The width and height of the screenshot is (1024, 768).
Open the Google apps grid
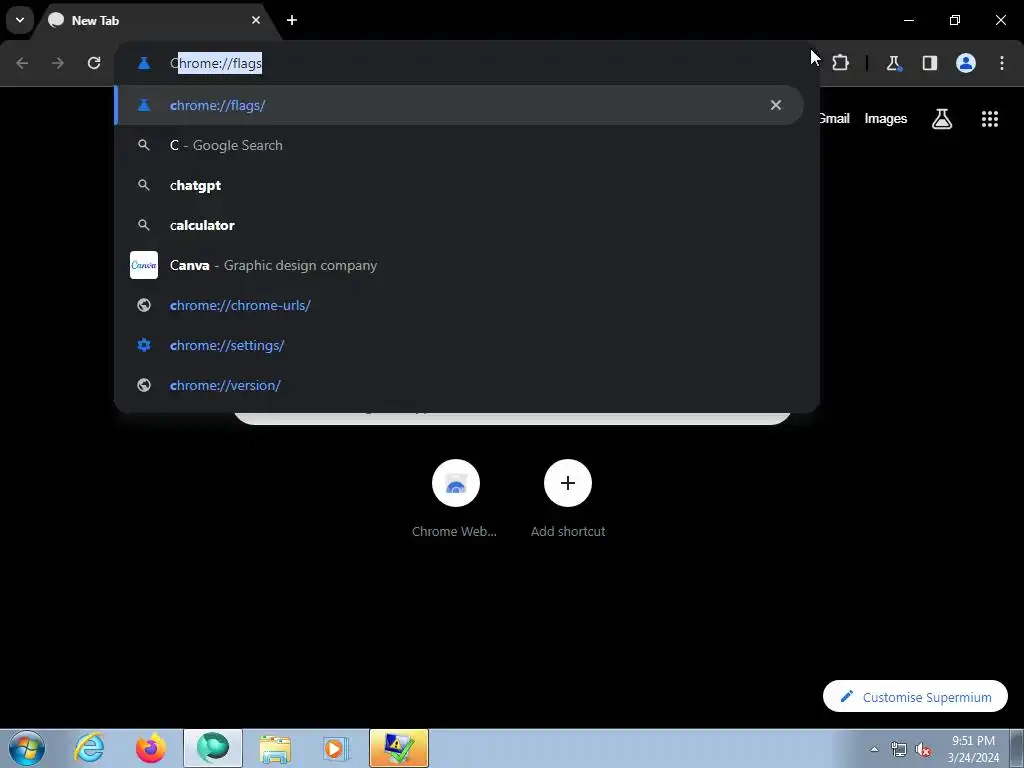(989, 119)
